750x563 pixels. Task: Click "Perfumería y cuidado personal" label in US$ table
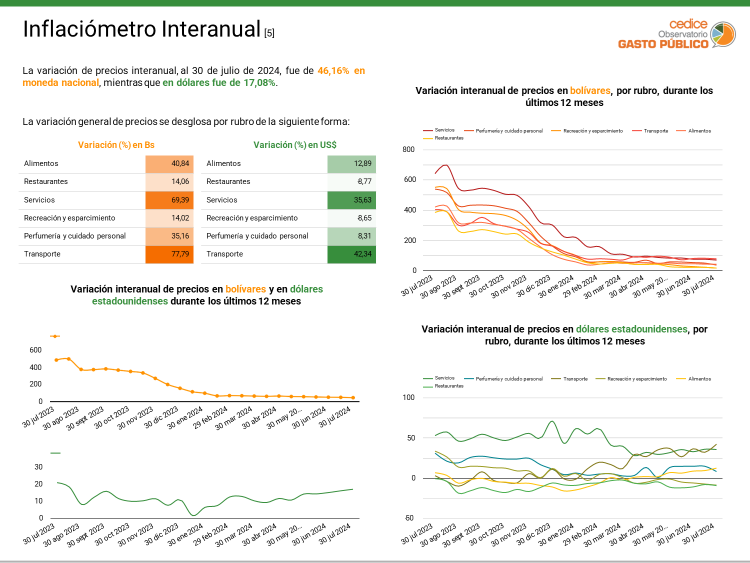click(x=257, y=236)
